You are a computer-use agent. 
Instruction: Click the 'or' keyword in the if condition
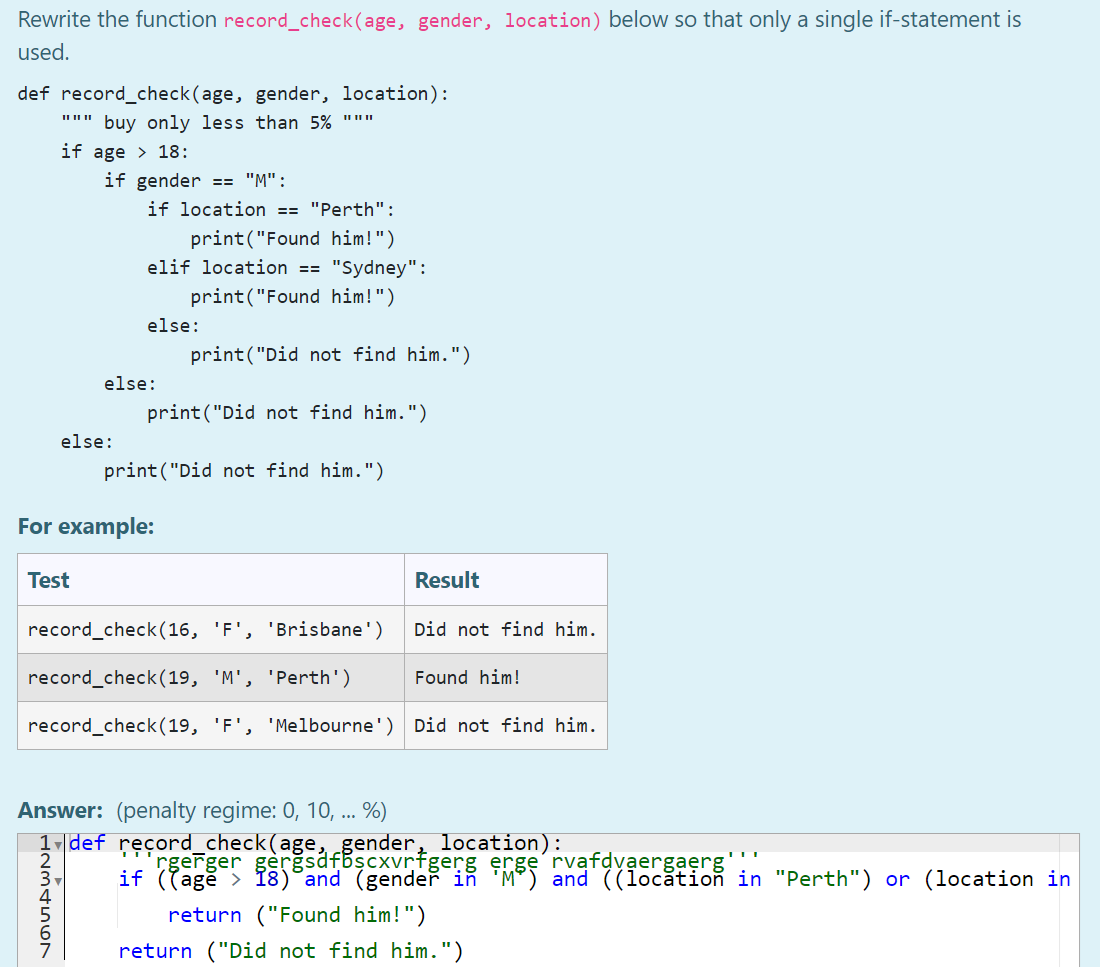896,879
